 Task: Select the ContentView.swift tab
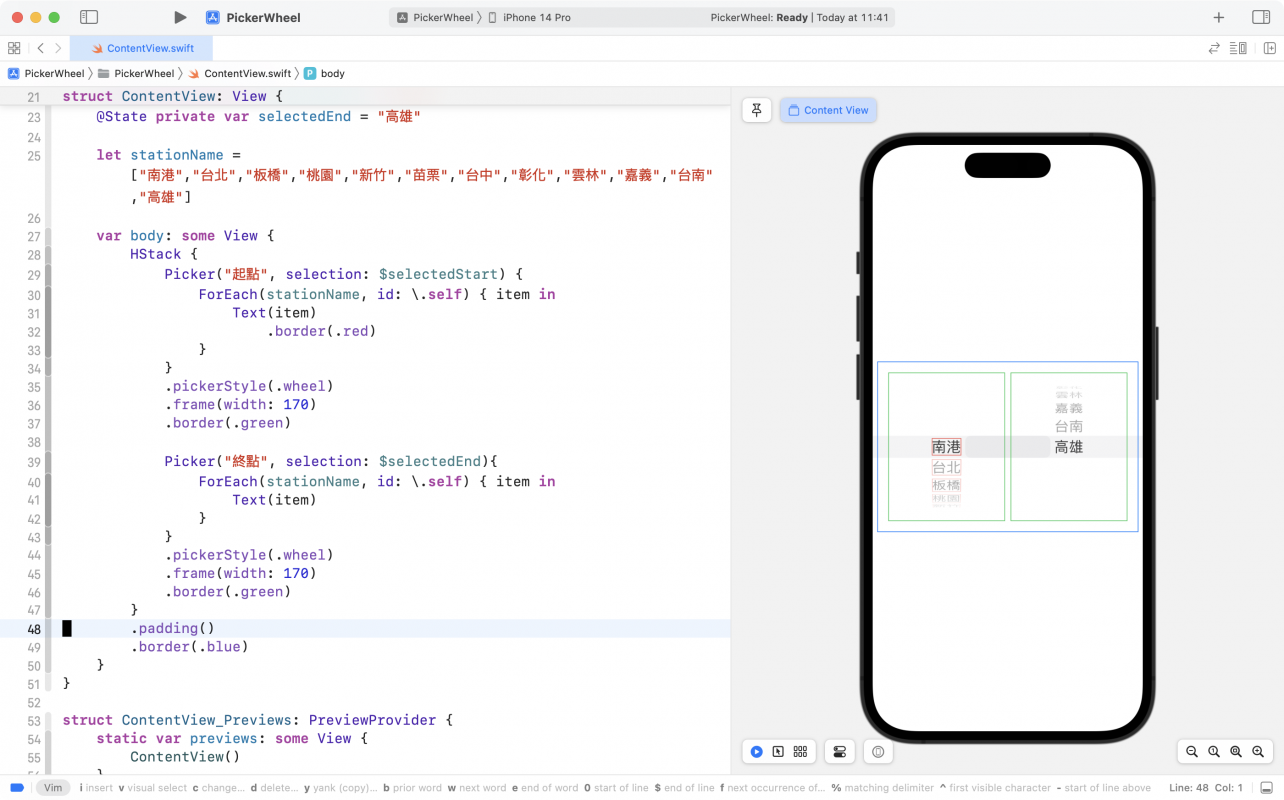(x=141, y=48)
